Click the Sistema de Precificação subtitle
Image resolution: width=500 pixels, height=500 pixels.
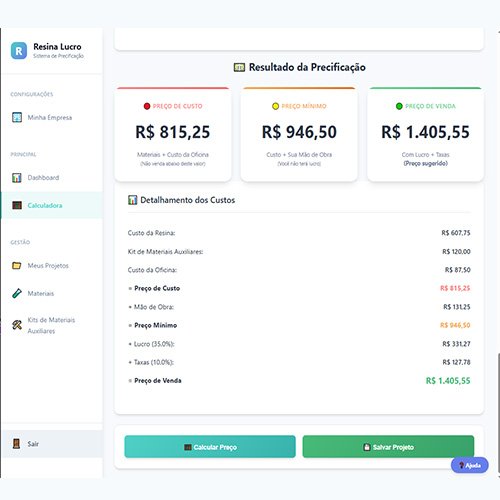click(x=59, y=56)
